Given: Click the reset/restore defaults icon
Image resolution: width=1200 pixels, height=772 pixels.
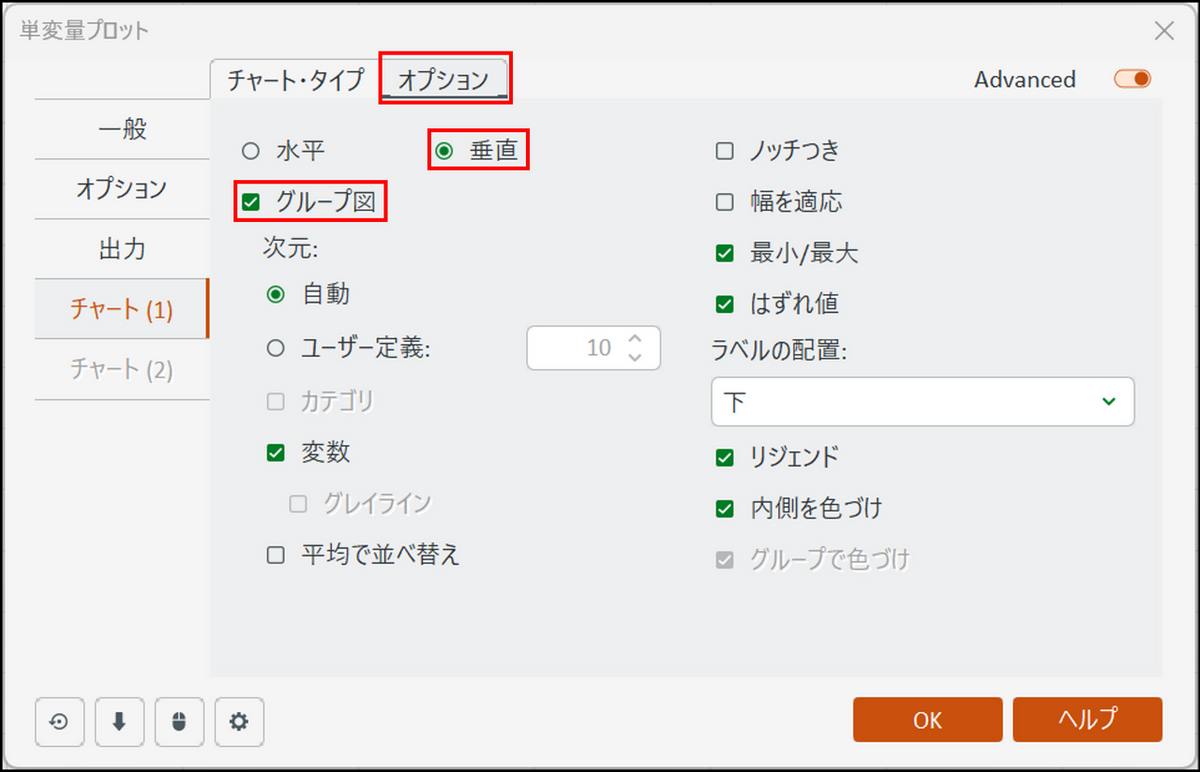Looking at the screenshot, I should click(59, 721).
